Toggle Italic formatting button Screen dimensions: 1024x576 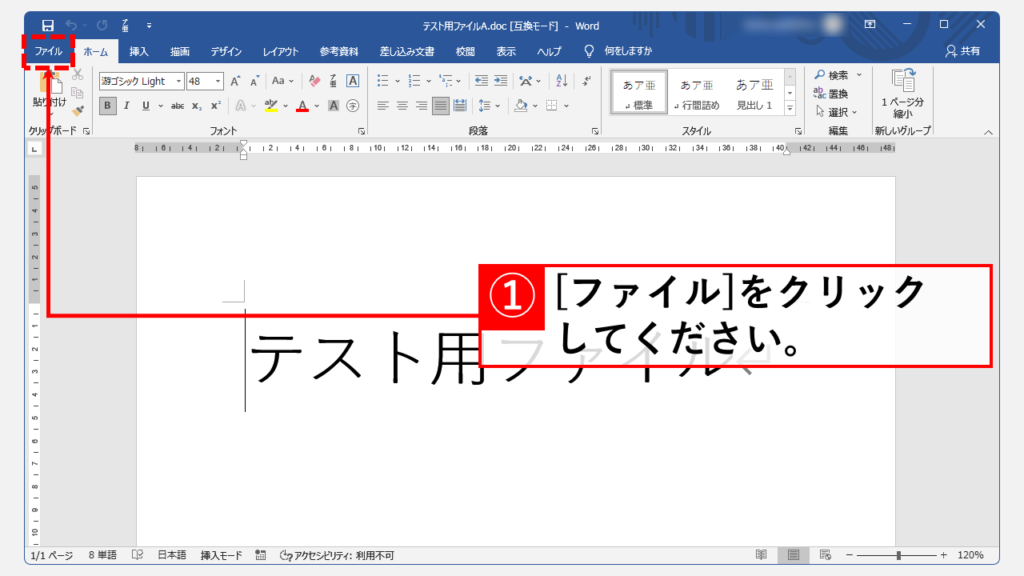(126, 105)
